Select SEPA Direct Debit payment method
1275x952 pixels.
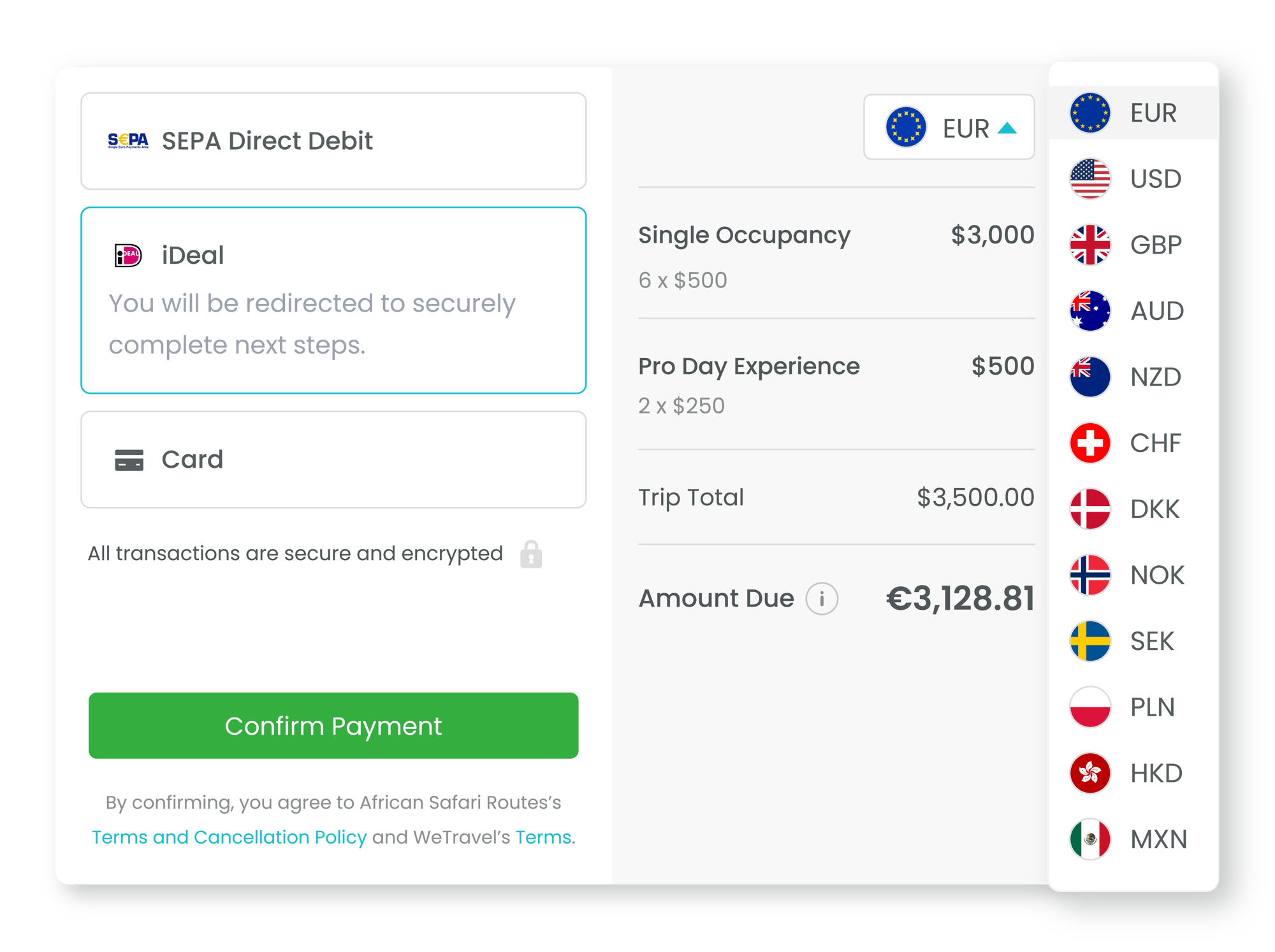333,141
